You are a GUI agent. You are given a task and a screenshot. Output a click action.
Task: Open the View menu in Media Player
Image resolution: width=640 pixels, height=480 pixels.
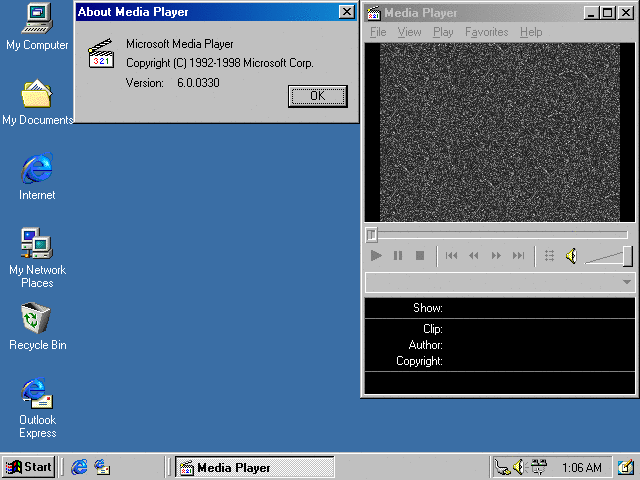(x=409, y=32)
